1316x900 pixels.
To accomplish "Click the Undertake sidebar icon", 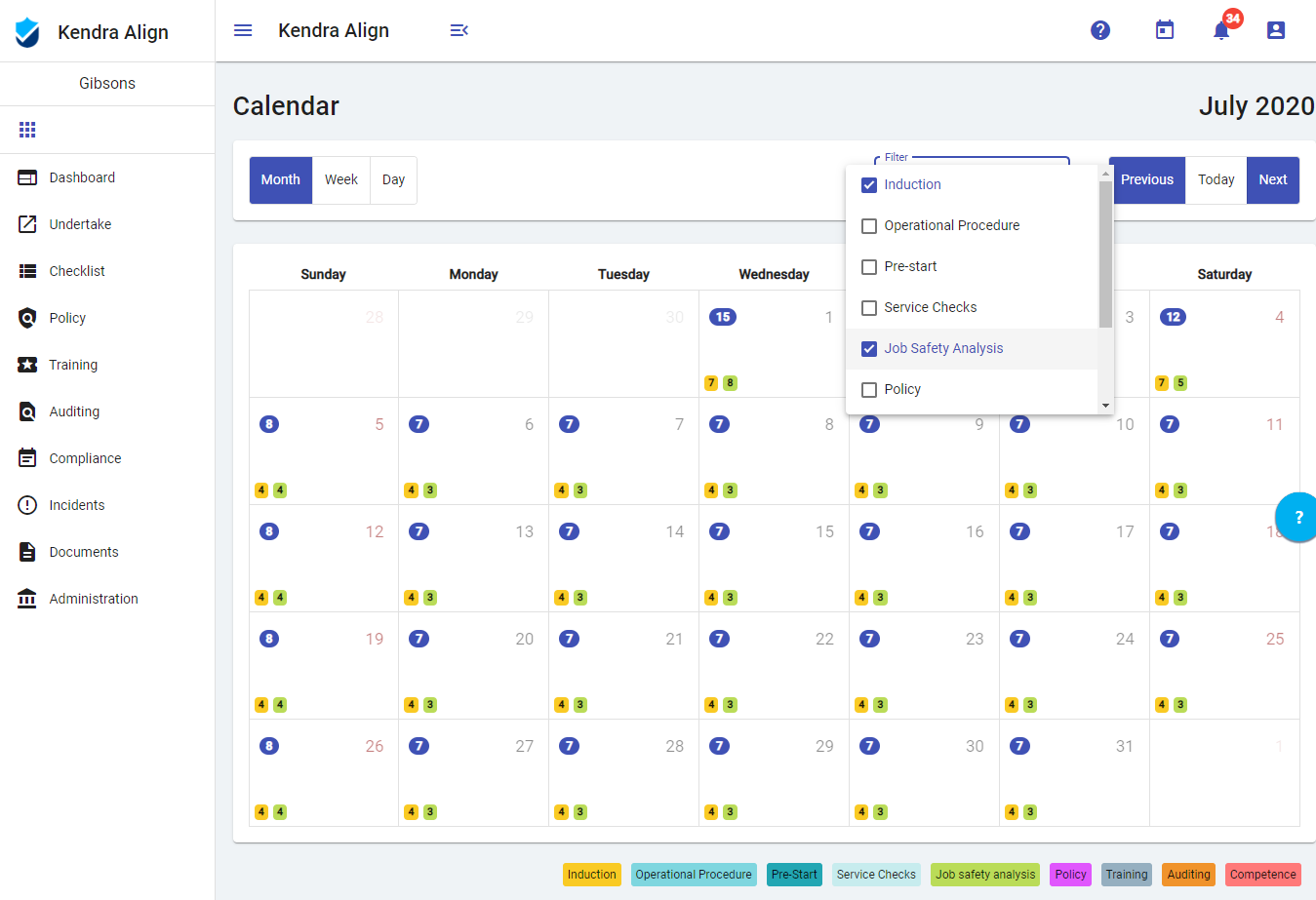I will 27,224.
